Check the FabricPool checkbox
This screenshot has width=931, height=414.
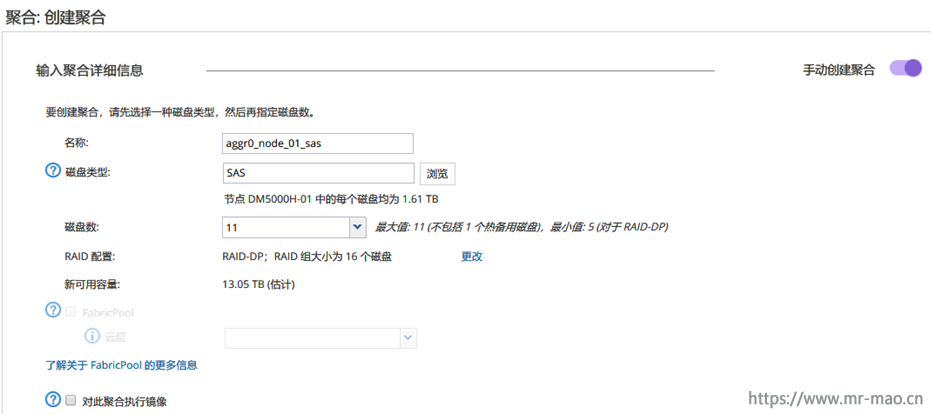click(x=71, y=311)
